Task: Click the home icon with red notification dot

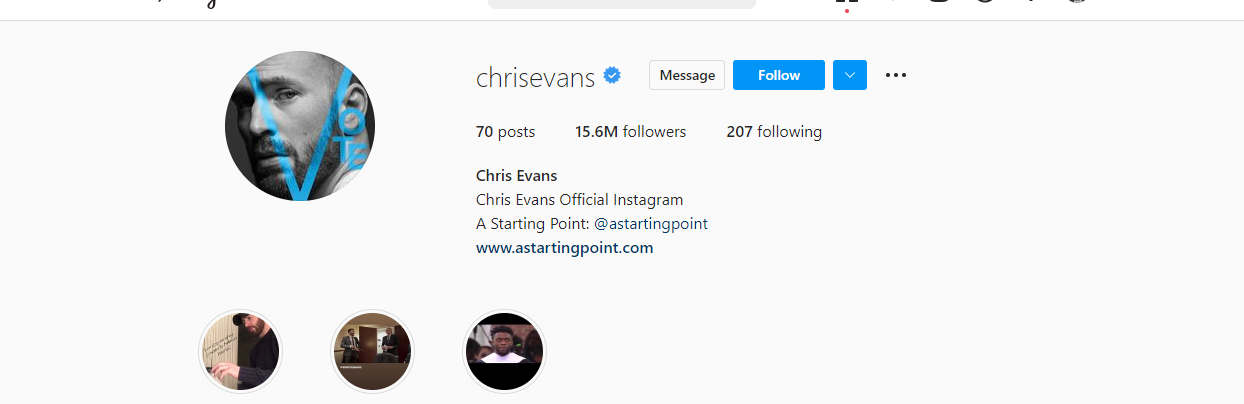Action: tap(846, 3)
